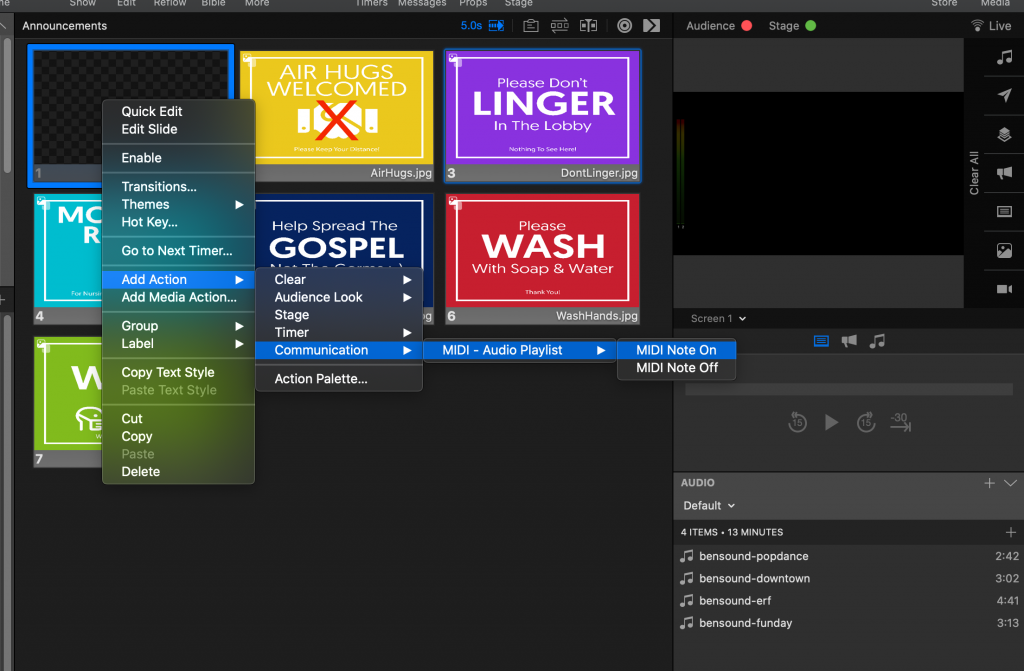
Task: Select the Video Input camera icon in sidebar
Action: coord(1004,289)
